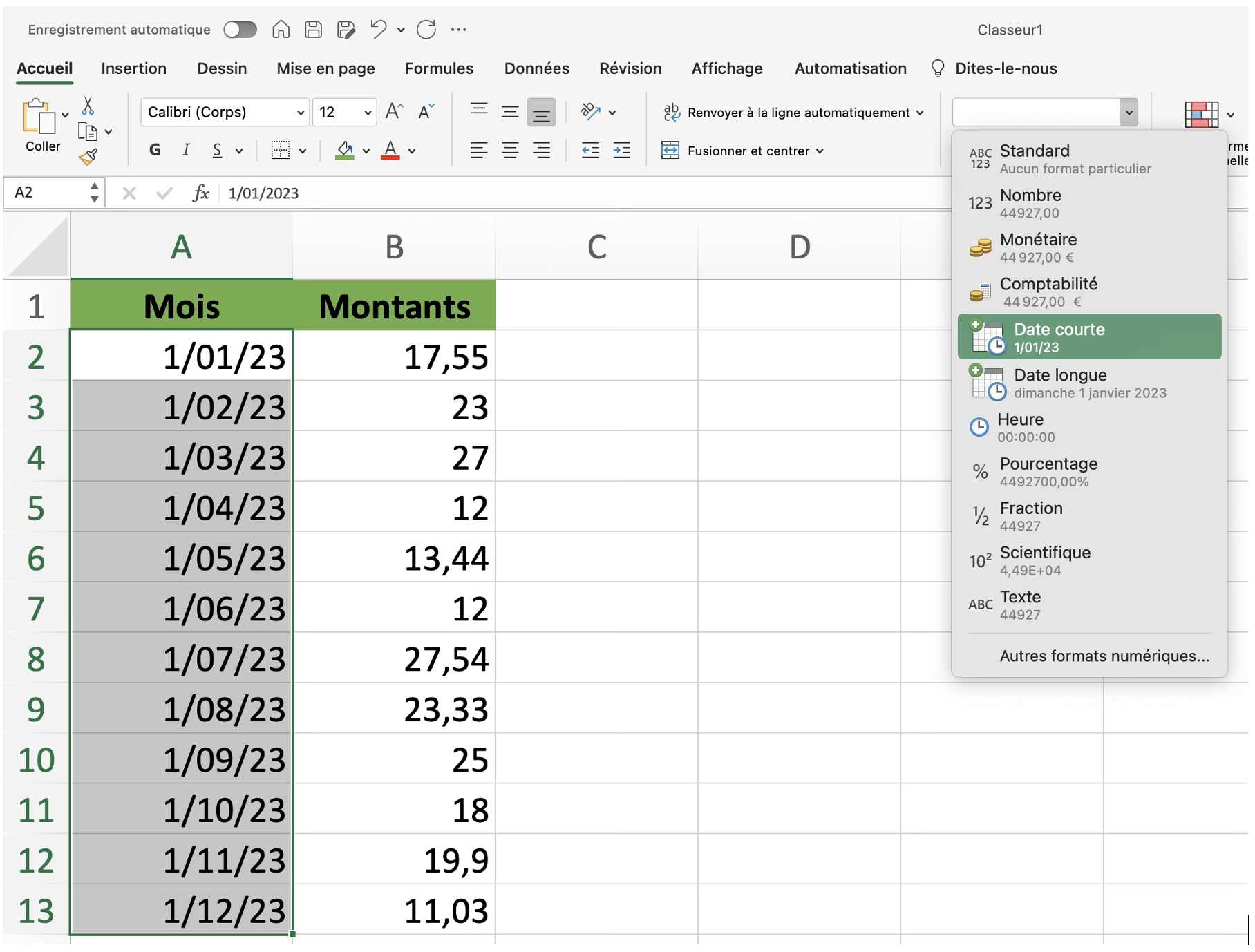Click the Save (floppy disk) icon
This screenshot has width=1255, height=952.
pos(313,30)
